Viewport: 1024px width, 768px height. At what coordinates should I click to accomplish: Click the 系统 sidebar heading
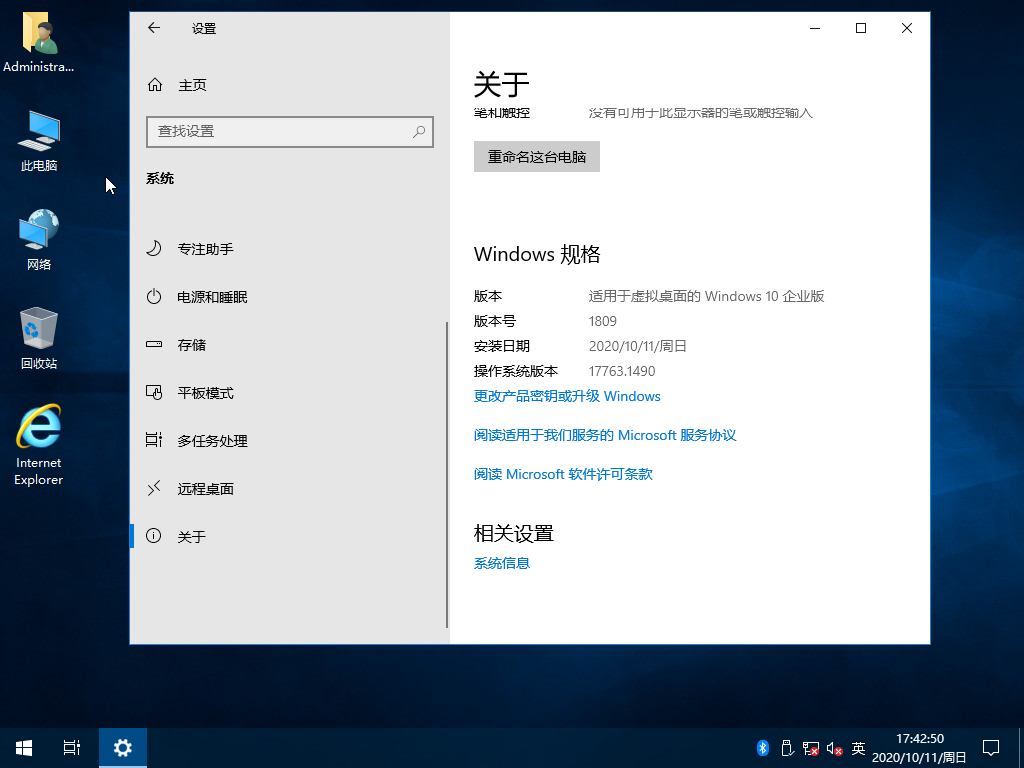pos(160,178)
